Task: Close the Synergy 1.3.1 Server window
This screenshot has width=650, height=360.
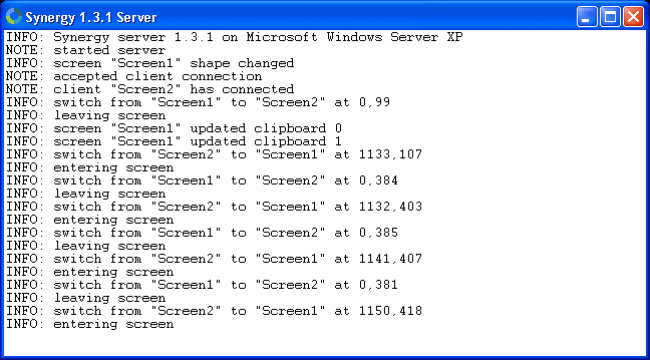Action: [633, 17]
